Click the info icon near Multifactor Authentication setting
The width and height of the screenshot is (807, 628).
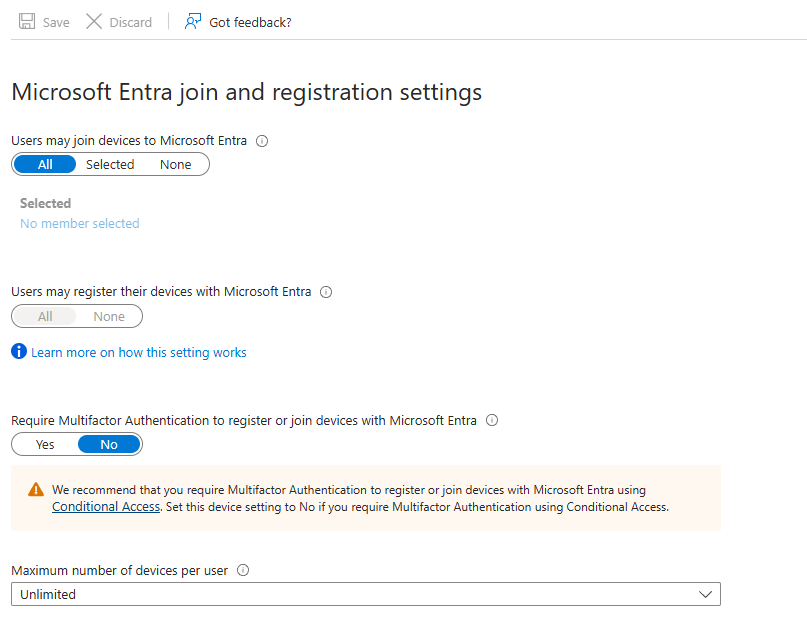click(491, 420)
